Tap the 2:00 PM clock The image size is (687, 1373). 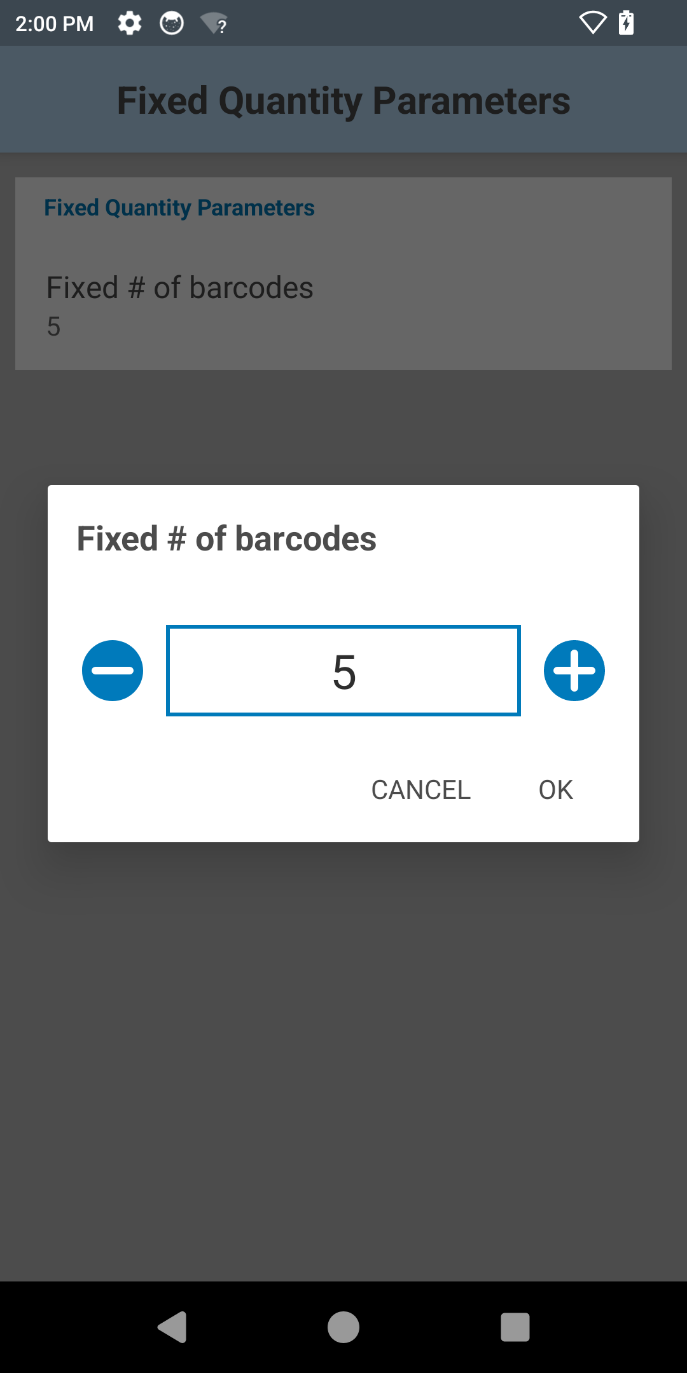click(x=55, y=24)
